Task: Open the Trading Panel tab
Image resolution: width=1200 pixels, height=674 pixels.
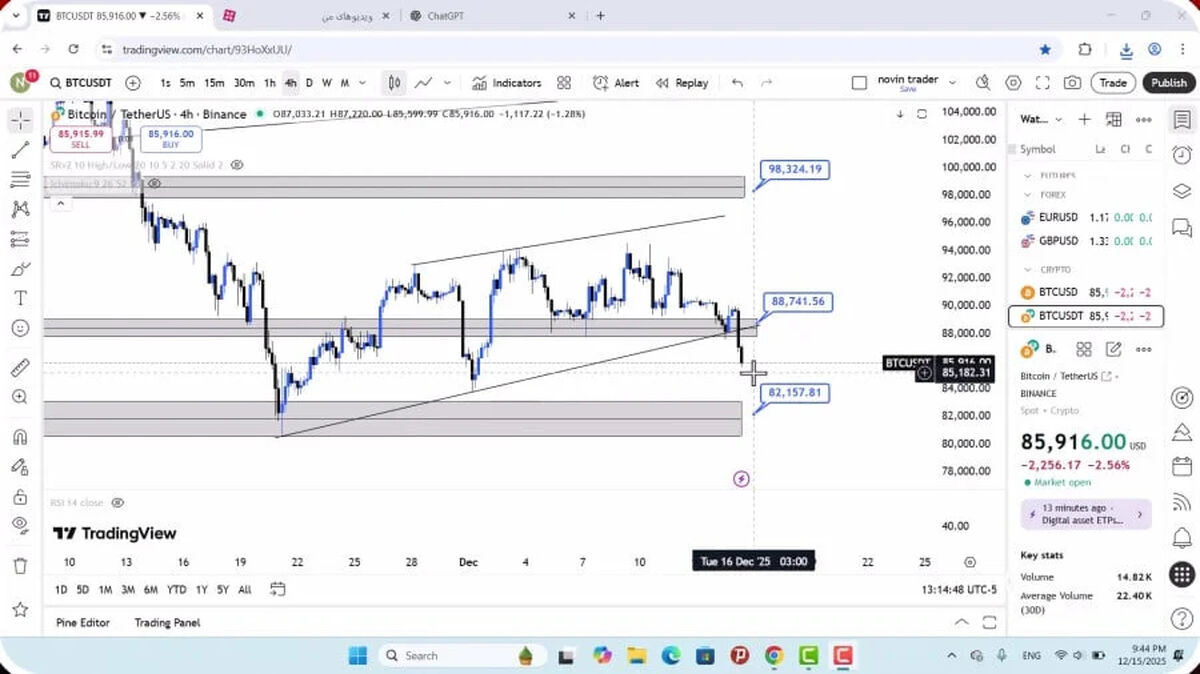Action: tap(167, 622)
